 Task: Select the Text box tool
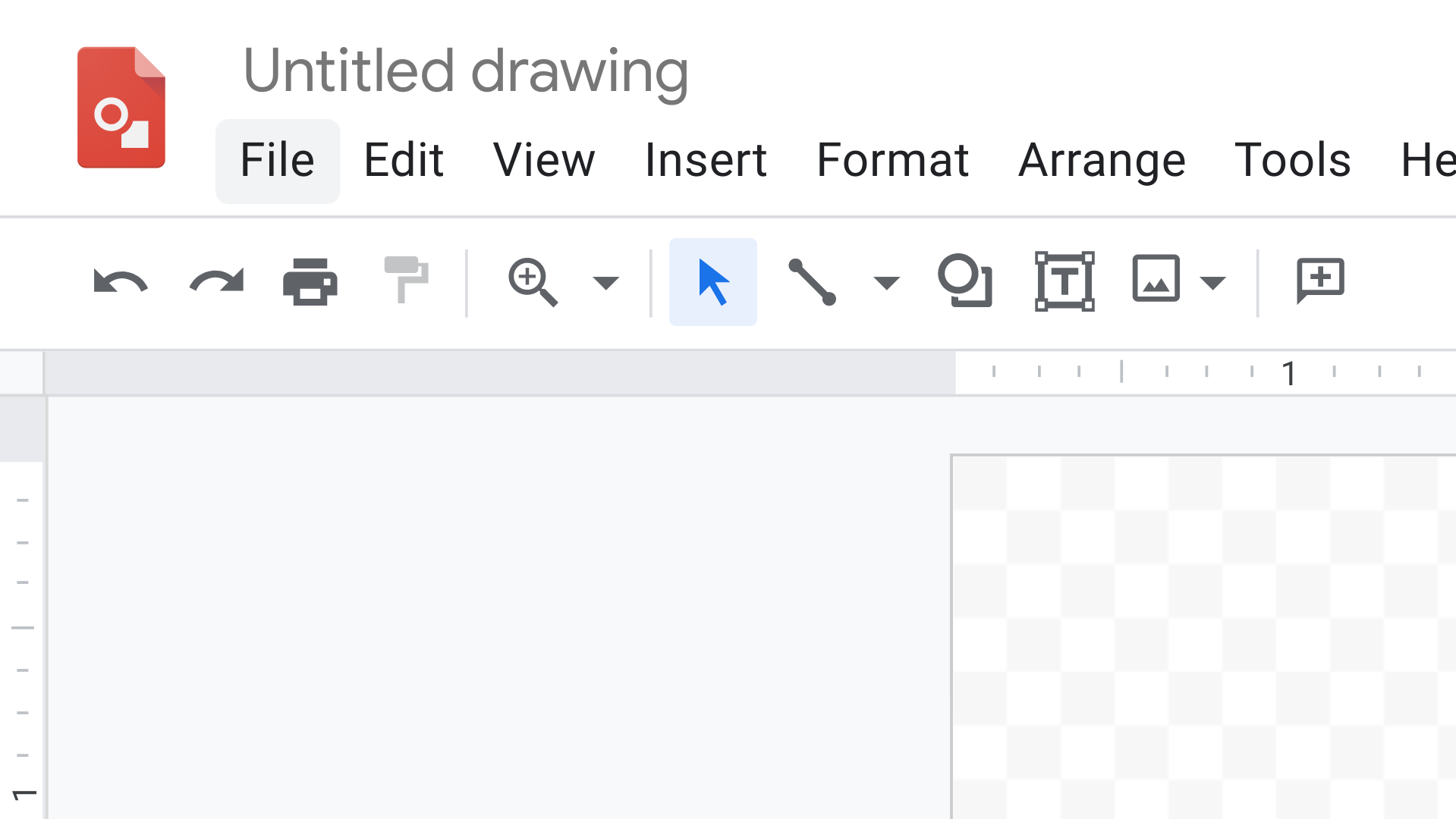pos(1064,281)
